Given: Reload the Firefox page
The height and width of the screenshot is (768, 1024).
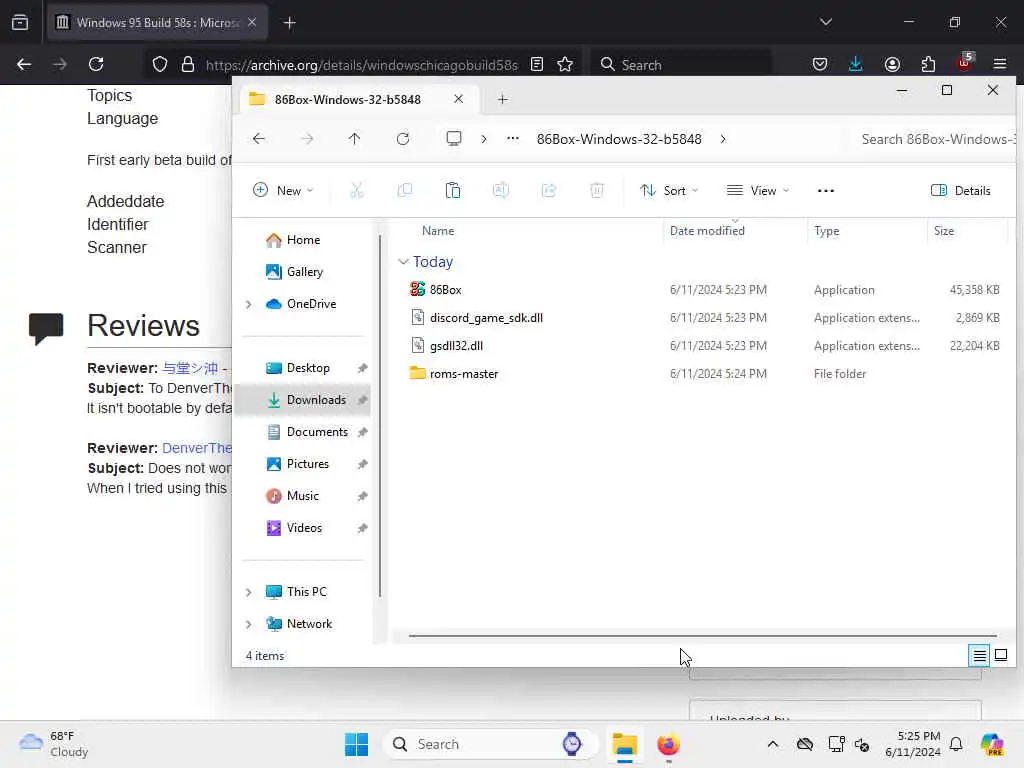Looking at the screenshot, I should (96, 64).
